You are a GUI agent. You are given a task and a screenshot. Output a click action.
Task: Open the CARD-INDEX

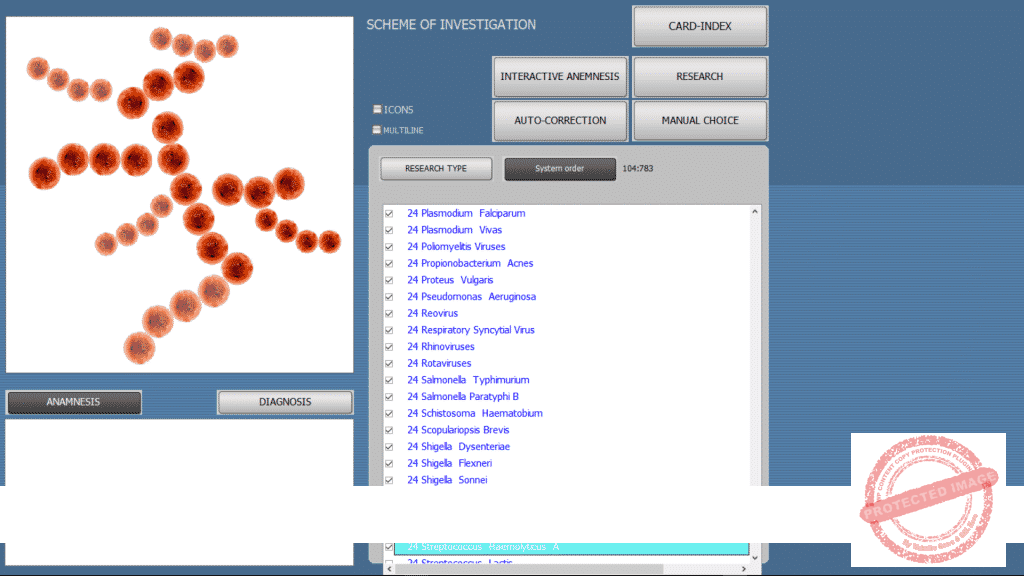pos(700,27)
